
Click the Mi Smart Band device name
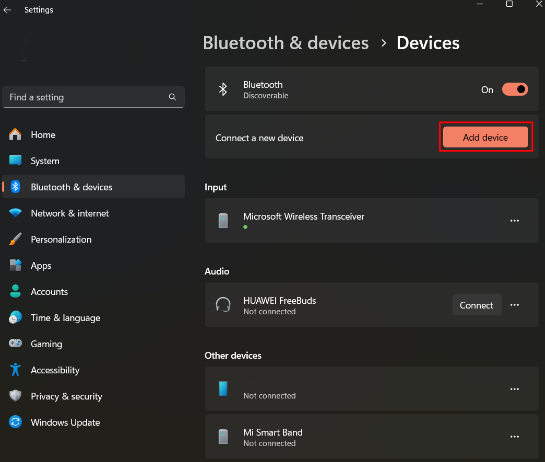(x=272, y=432)
